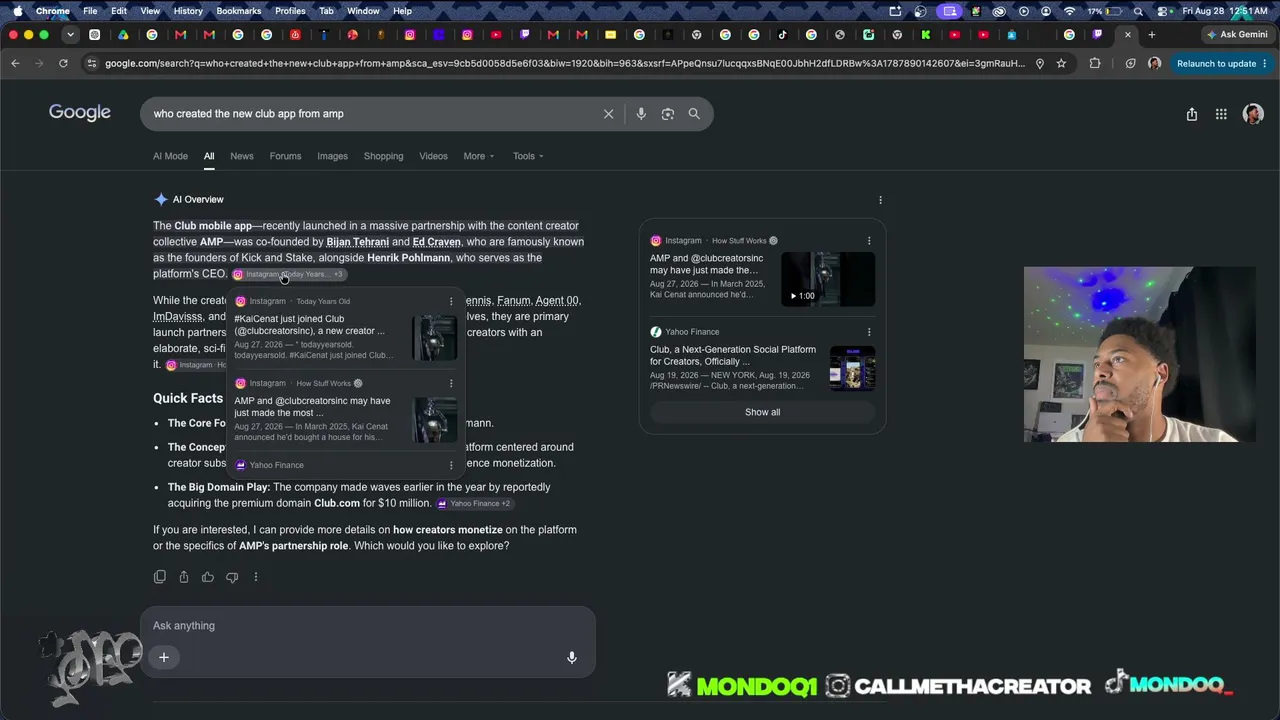
Task: Open the Chrome extensions puzzle icon
Action: [1095, 63]
